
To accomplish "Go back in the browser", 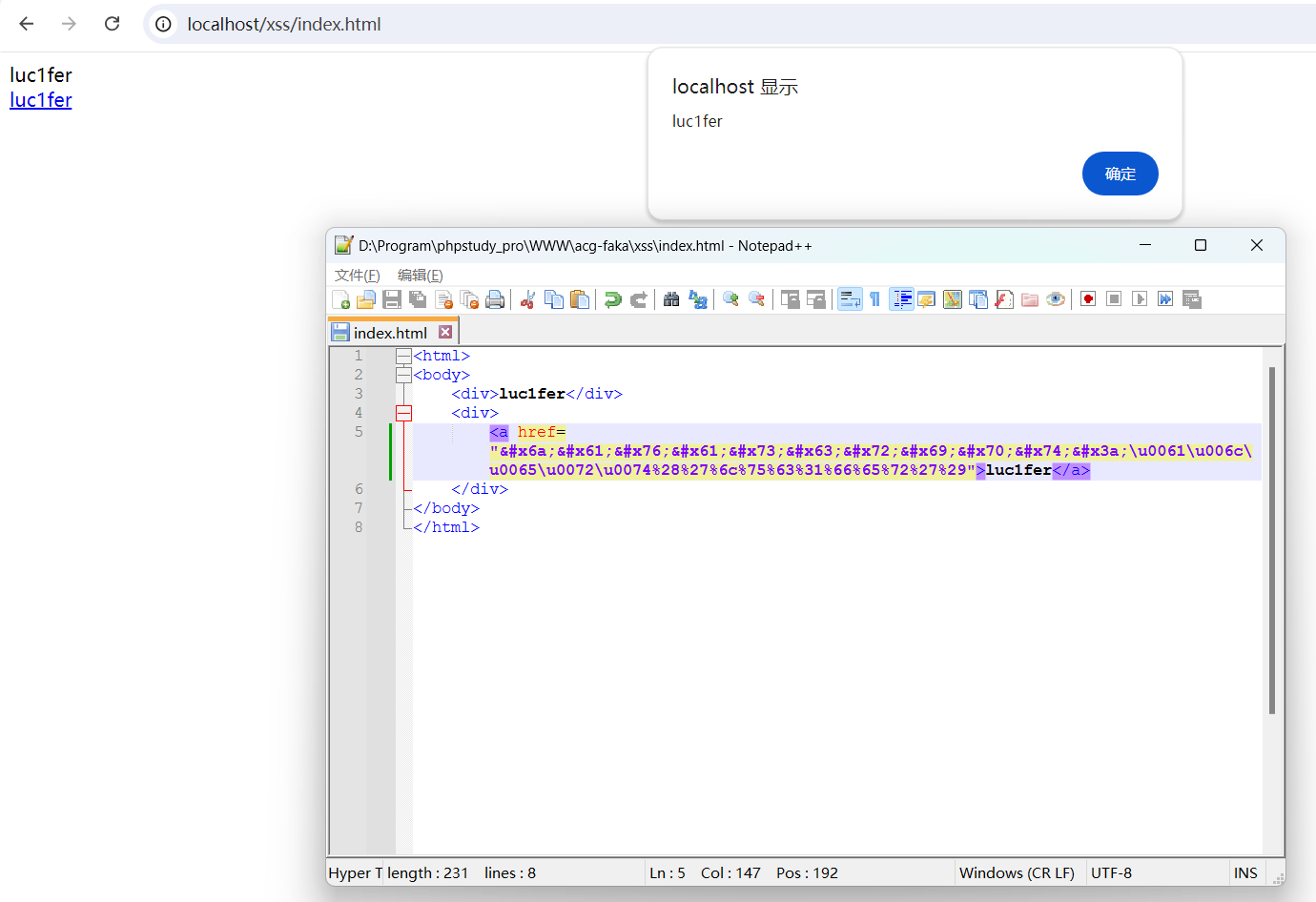I will 27,24.
